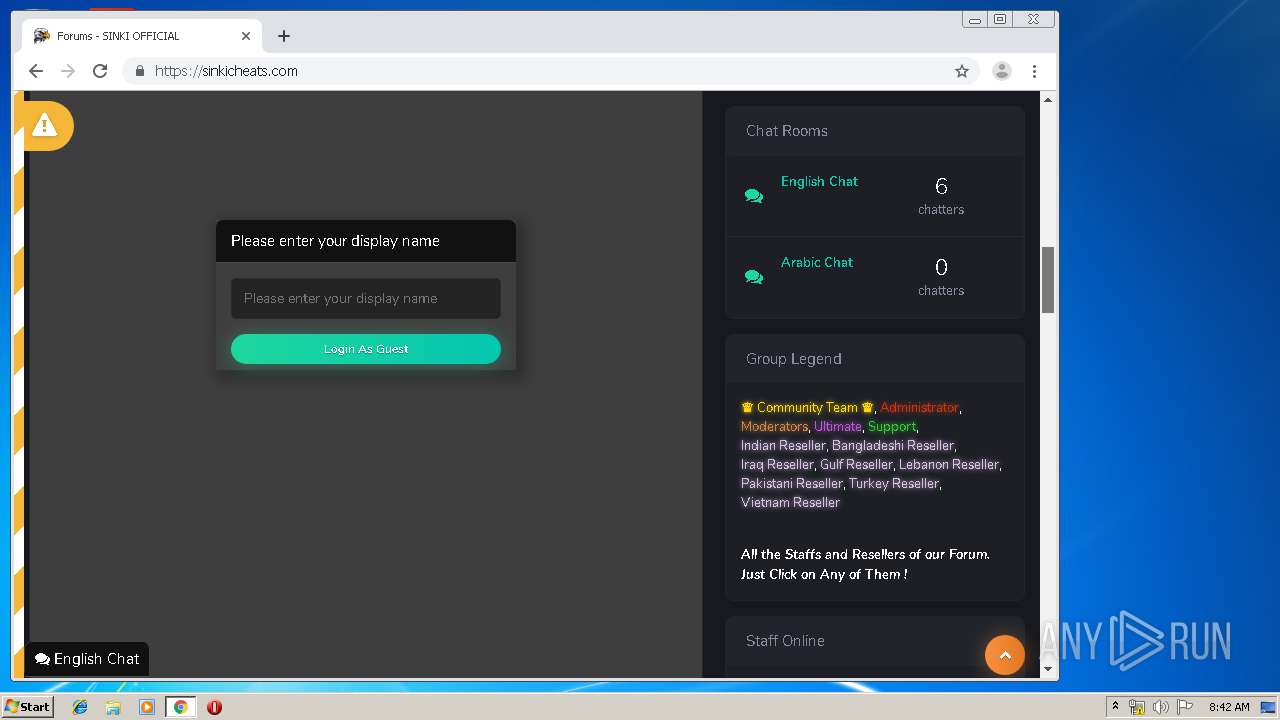Viewport: 1280px width, 720px height.
Task: Open the Chrome three-dot menu
Action: (x=1034, y=71)
